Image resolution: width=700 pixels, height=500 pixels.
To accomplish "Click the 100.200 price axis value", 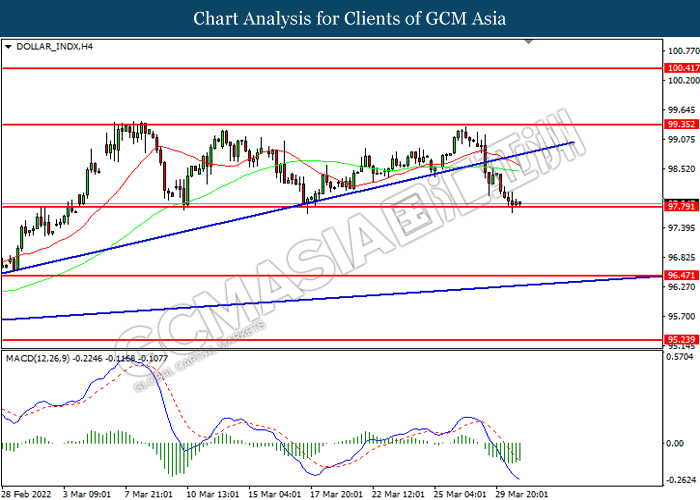I will click(683, 80).
